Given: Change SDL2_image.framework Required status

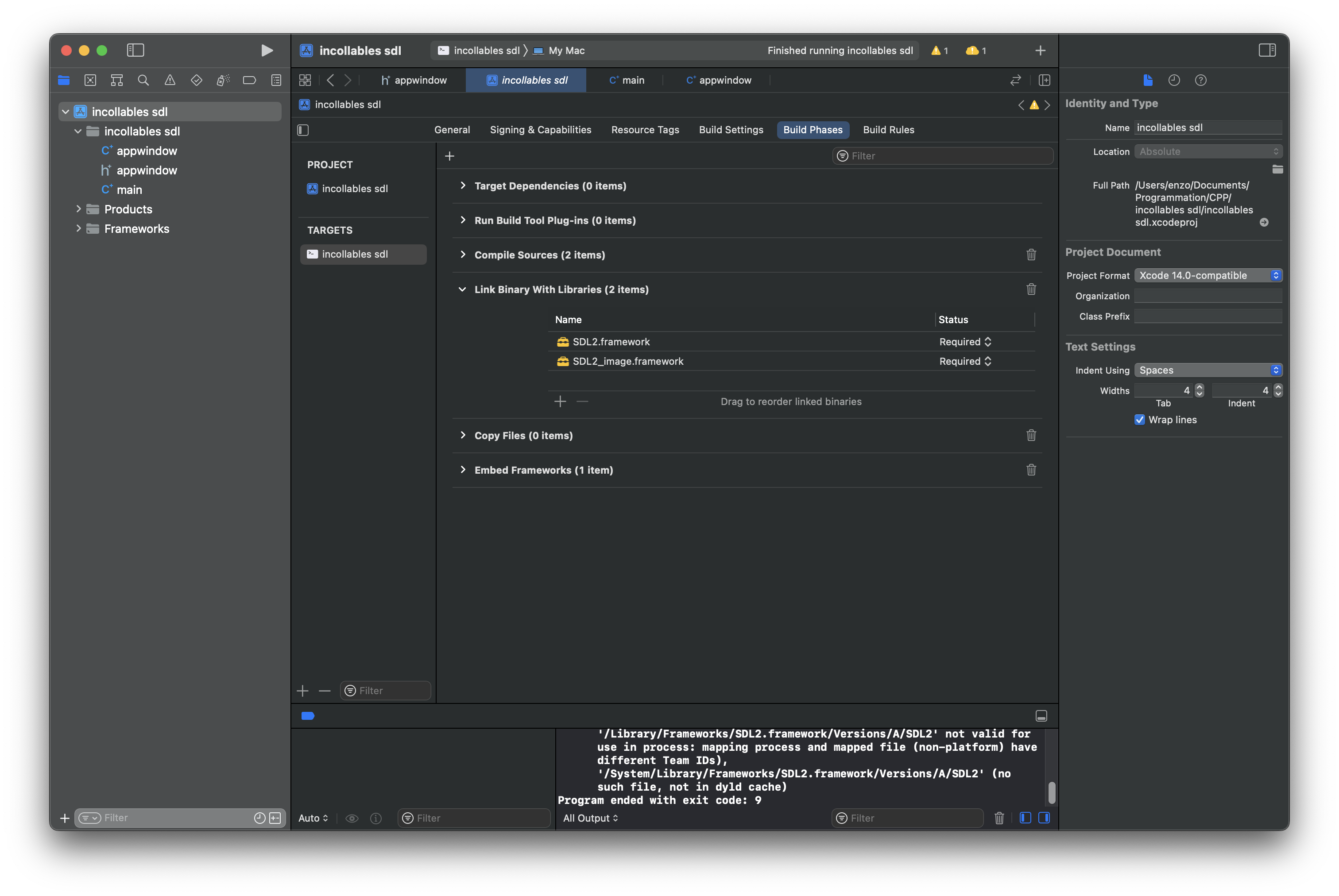Looking at the screenshot, I should coord(965,361).
